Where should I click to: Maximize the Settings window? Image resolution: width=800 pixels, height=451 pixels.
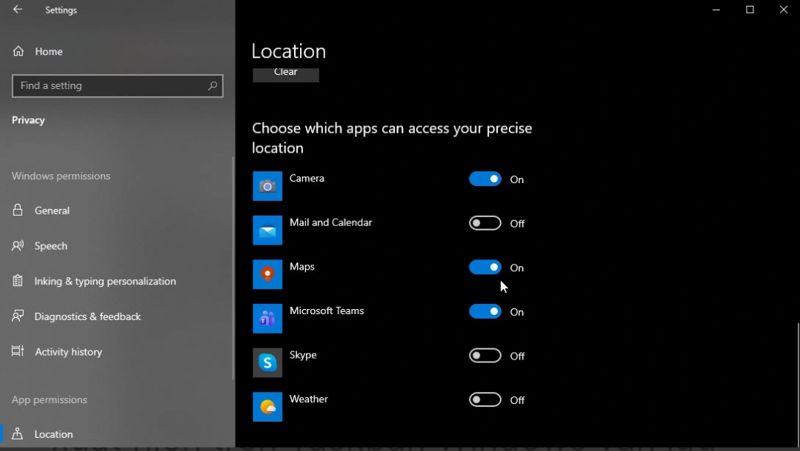pyautogui.click(x=750, y=10)
